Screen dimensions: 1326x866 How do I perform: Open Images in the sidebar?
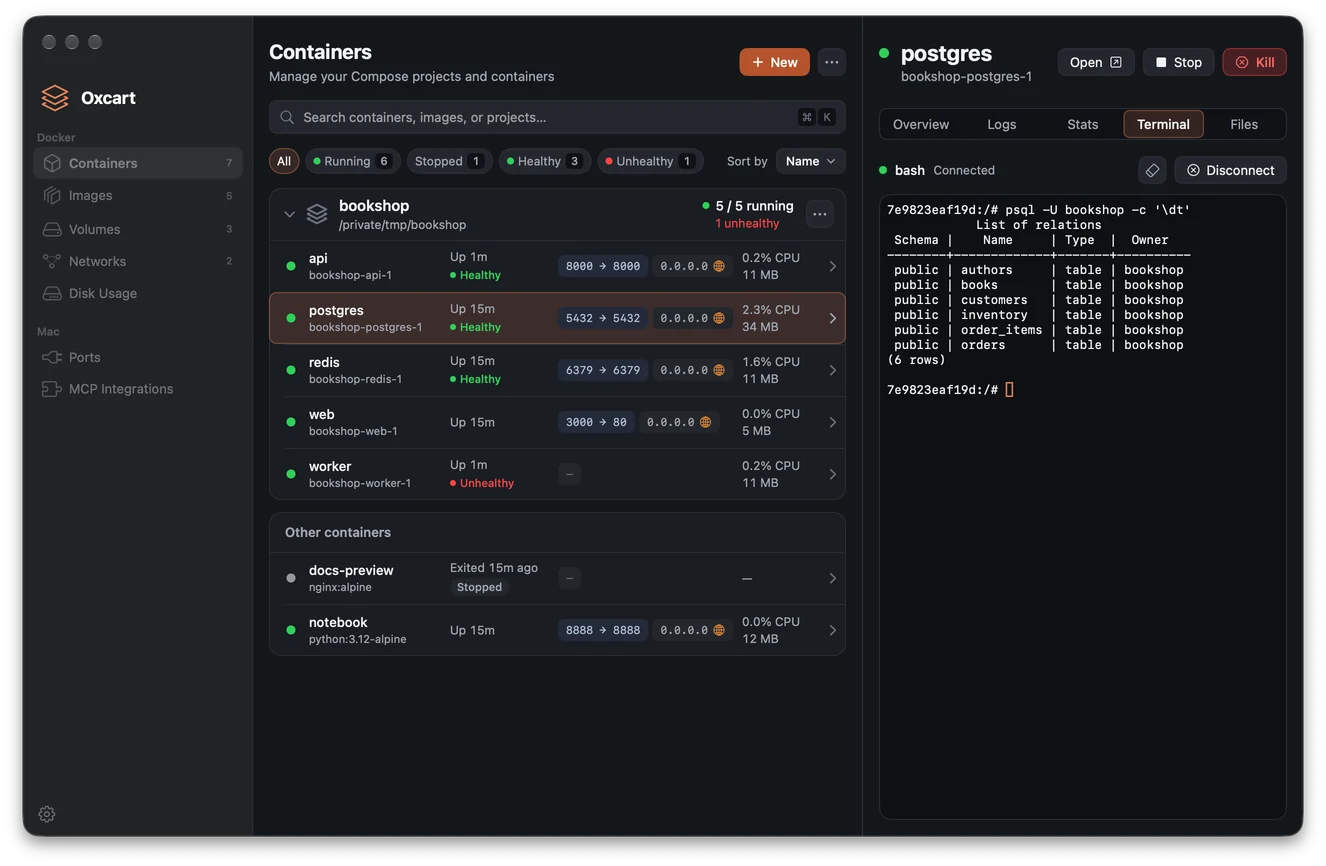click(x=138, y=195)
